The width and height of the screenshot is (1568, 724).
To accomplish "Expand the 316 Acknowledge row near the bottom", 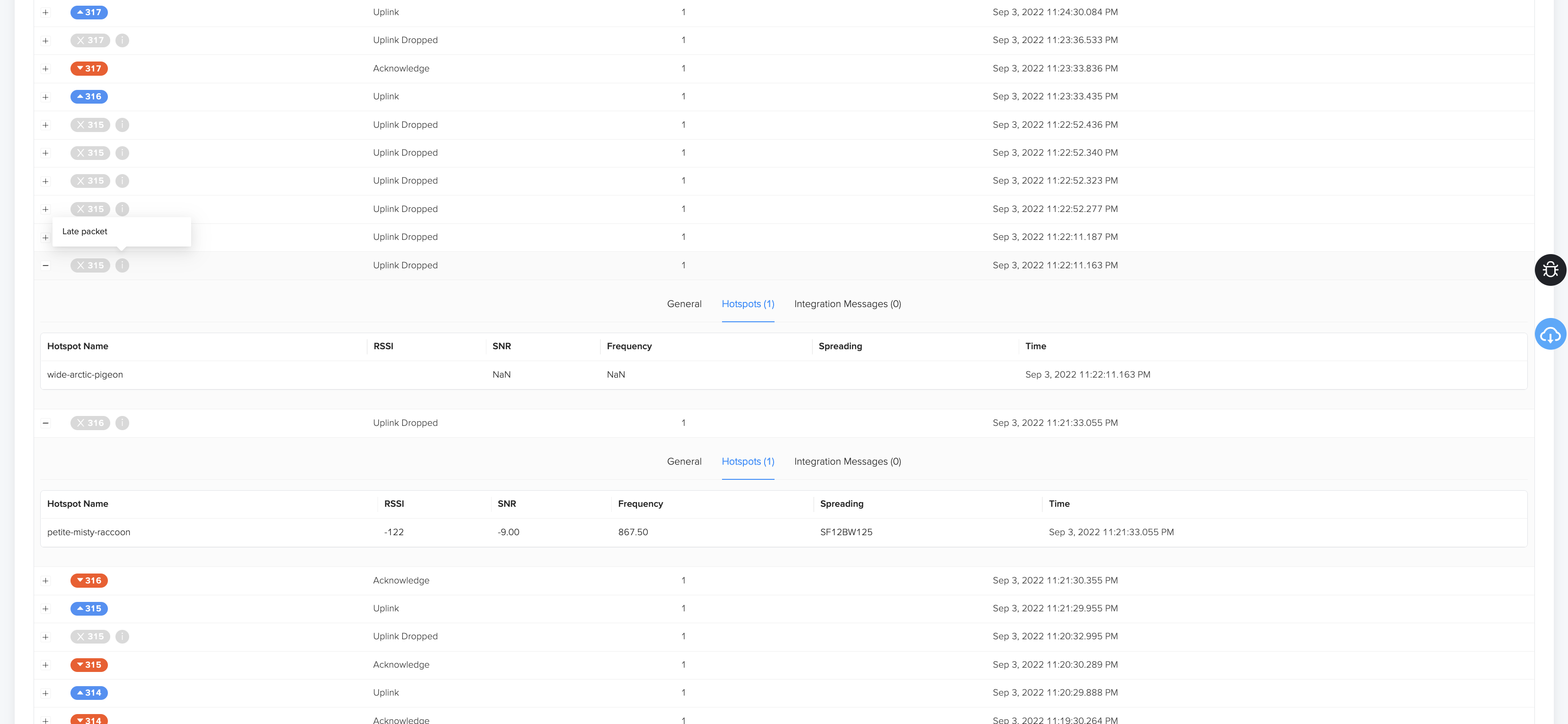I will 45,580.
